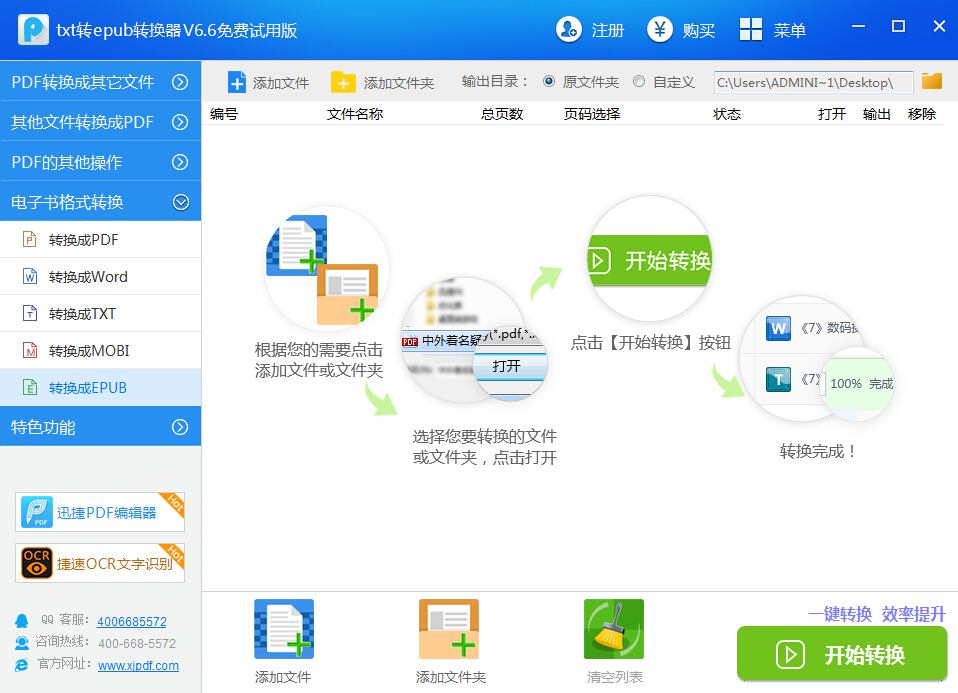Image resolution: width=958 pixels, height=693 pixels.
Task: Click the 购买 yen purchase icon
Action: 660,29
